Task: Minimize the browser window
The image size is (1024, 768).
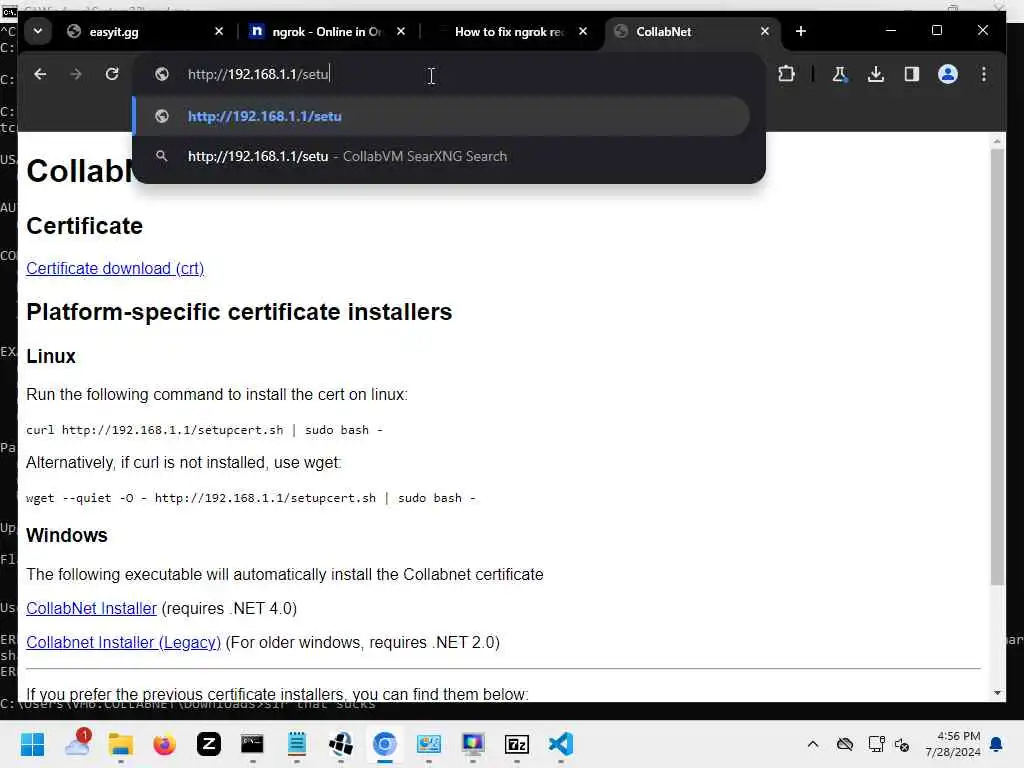Action: [x=891, y=31]
